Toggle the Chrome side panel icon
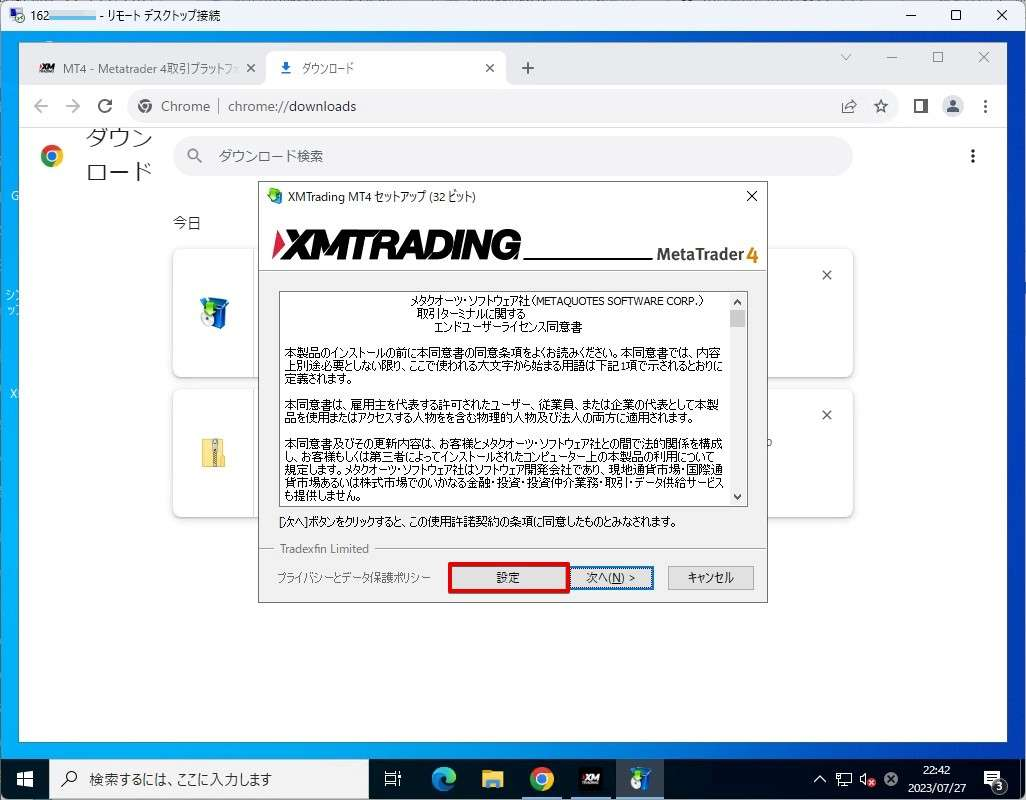This screenshot has width=1026, height=800. (x=921, y=106)
